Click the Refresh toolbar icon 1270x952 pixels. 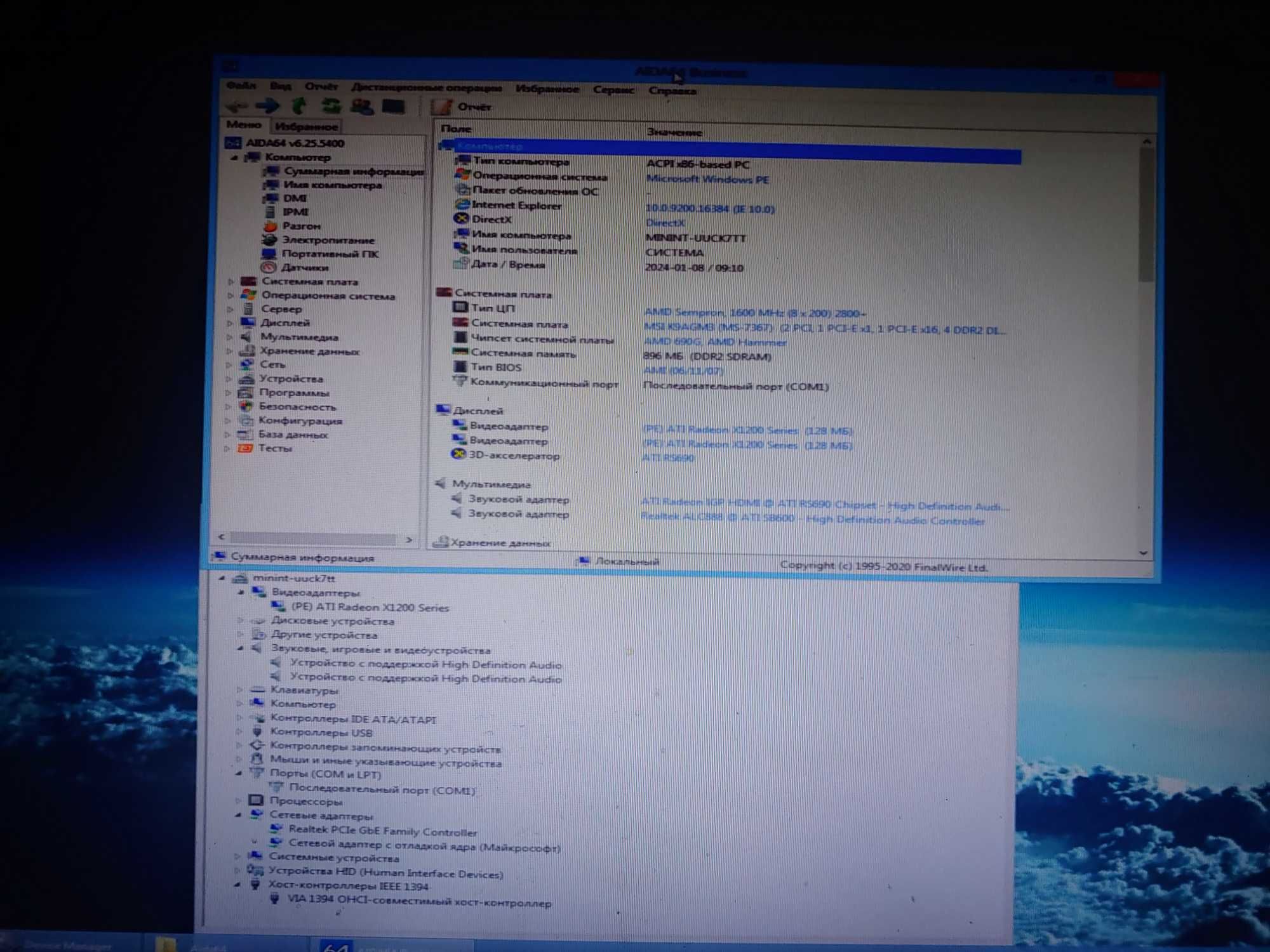click(x=330, y=106)
